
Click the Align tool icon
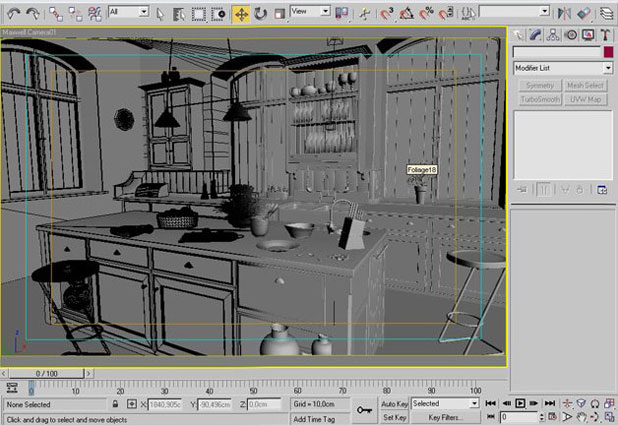coord(584,14)
